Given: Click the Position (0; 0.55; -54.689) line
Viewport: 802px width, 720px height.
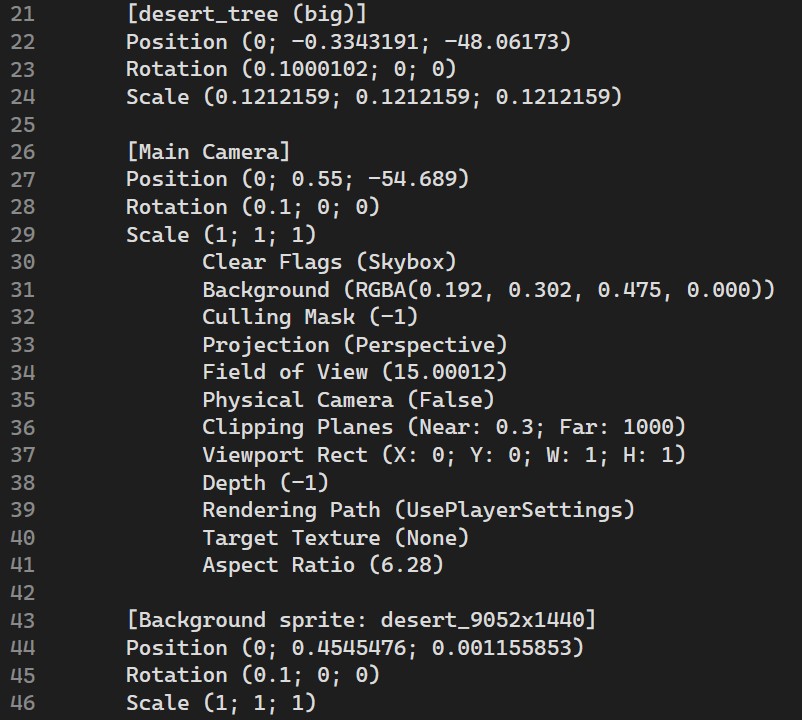Looking at the screenshot, I should (297, 179).
